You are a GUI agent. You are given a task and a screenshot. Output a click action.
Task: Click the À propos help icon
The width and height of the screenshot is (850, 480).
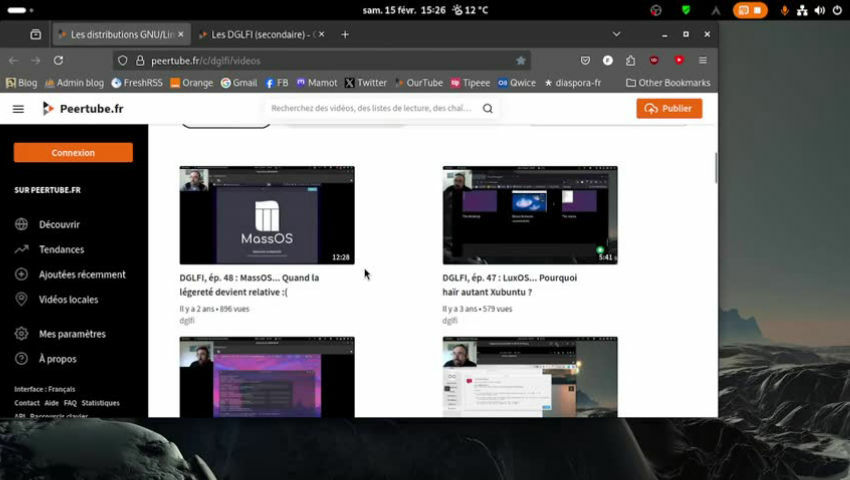[21, 359]
